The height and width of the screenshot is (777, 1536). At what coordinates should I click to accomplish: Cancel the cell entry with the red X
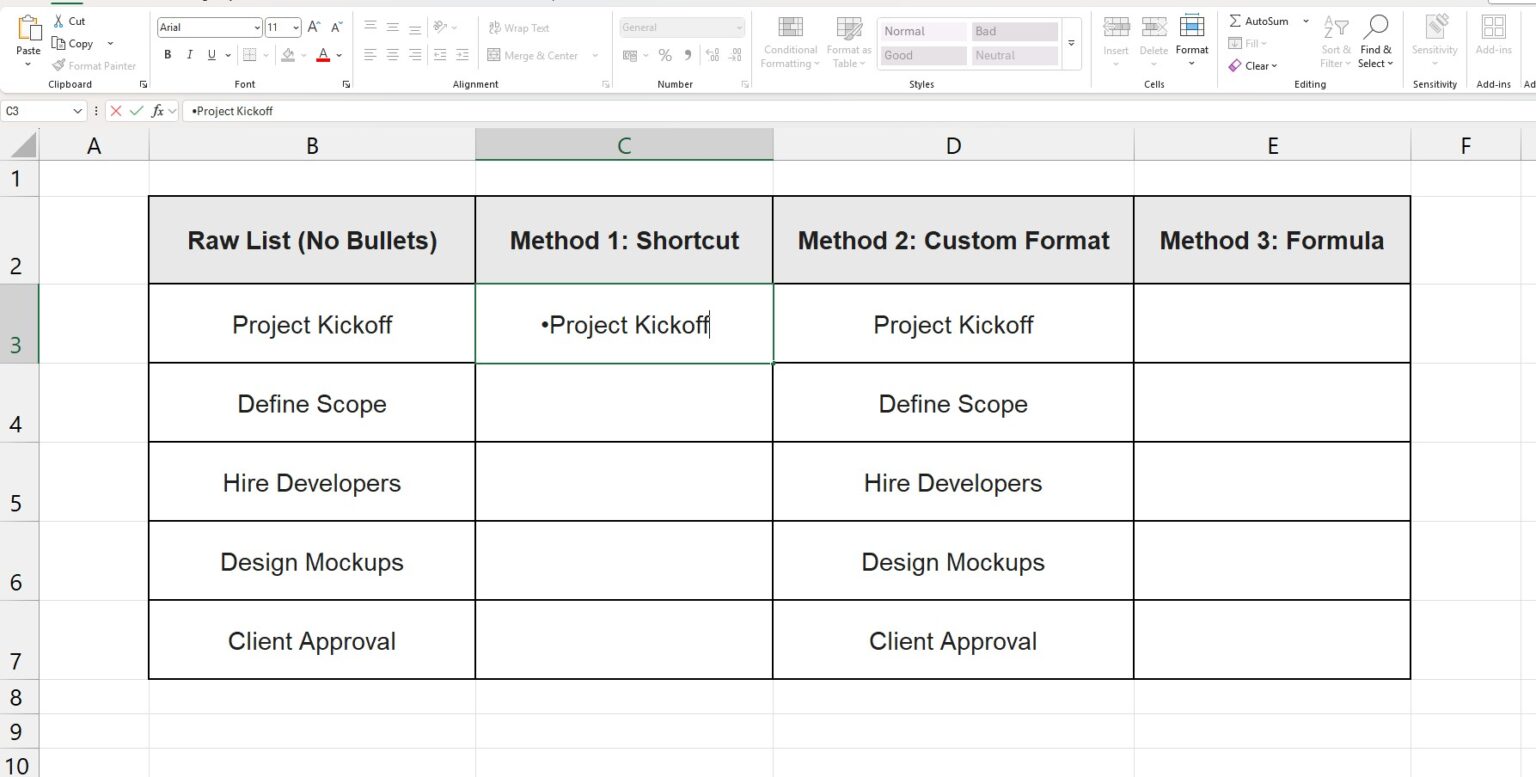coord(116,111)
